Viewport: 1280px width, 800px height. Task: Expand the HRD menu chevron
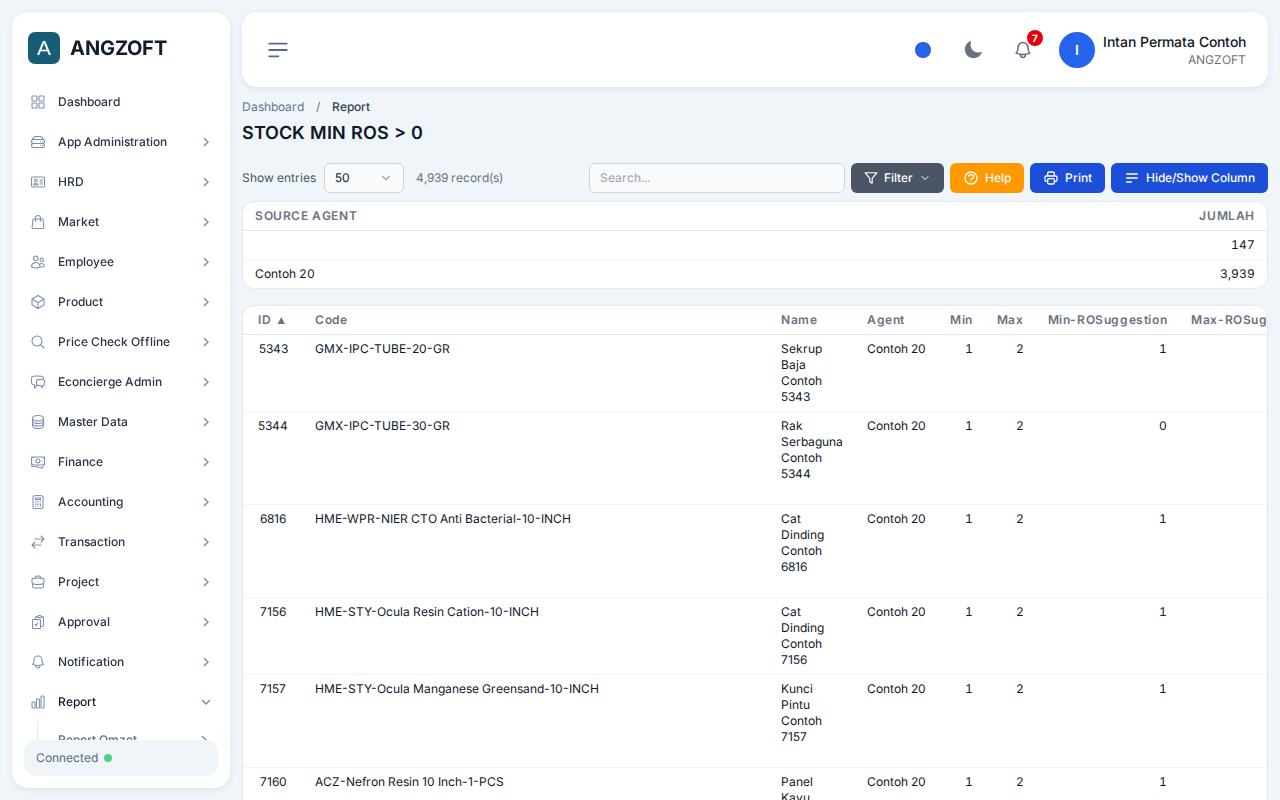pos(206,182)
